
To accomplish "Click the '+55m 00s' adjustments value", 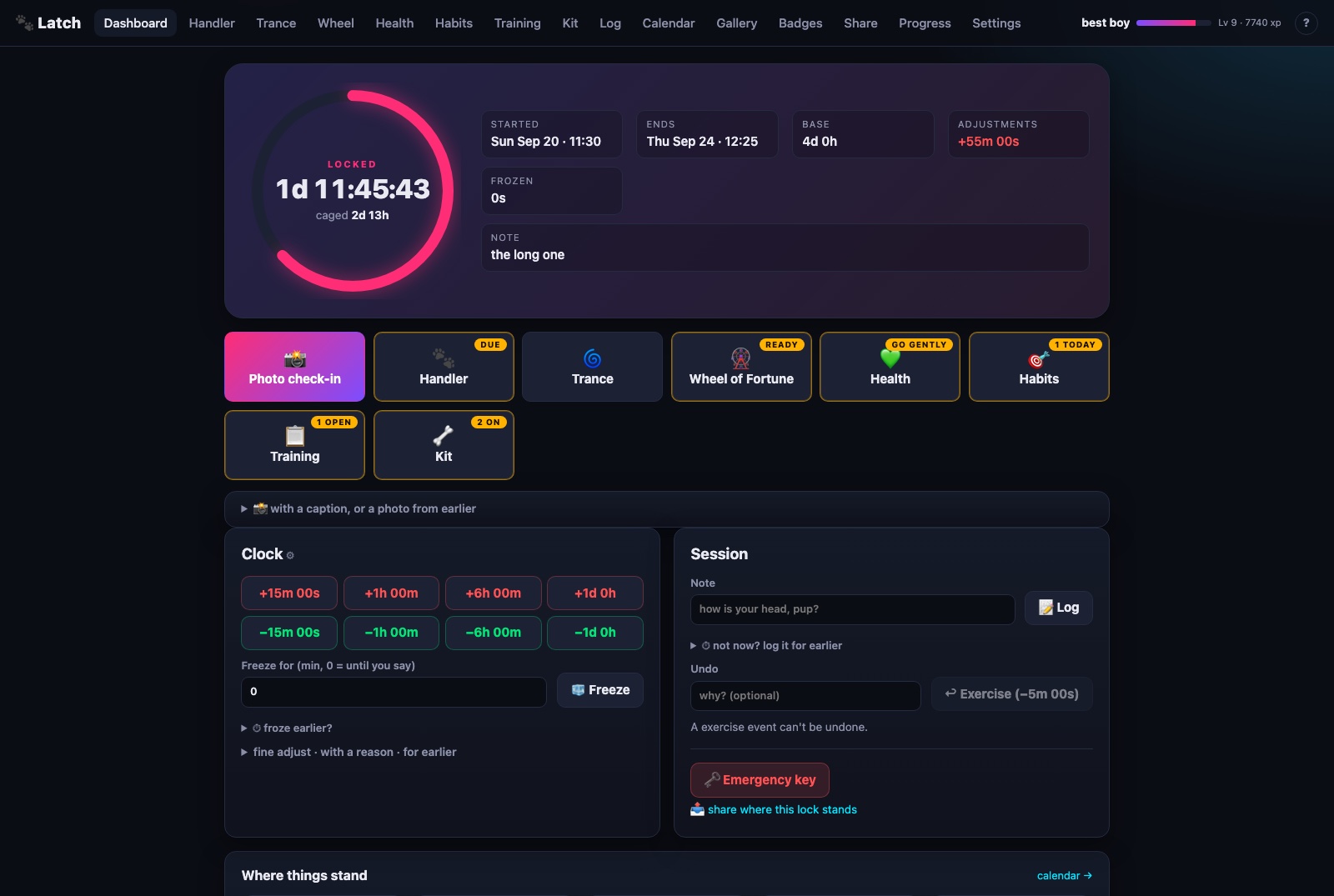I will pos(989,142).
